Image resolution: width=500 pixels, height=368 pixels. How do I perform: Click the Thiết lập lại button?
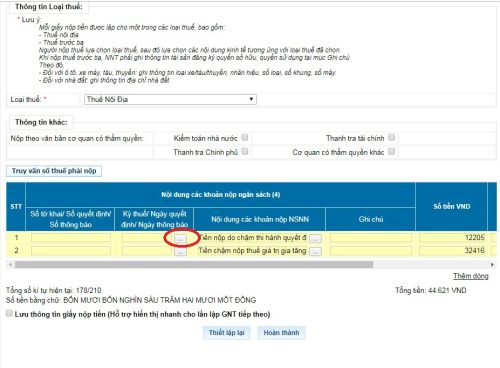click(x=226, y=333)
